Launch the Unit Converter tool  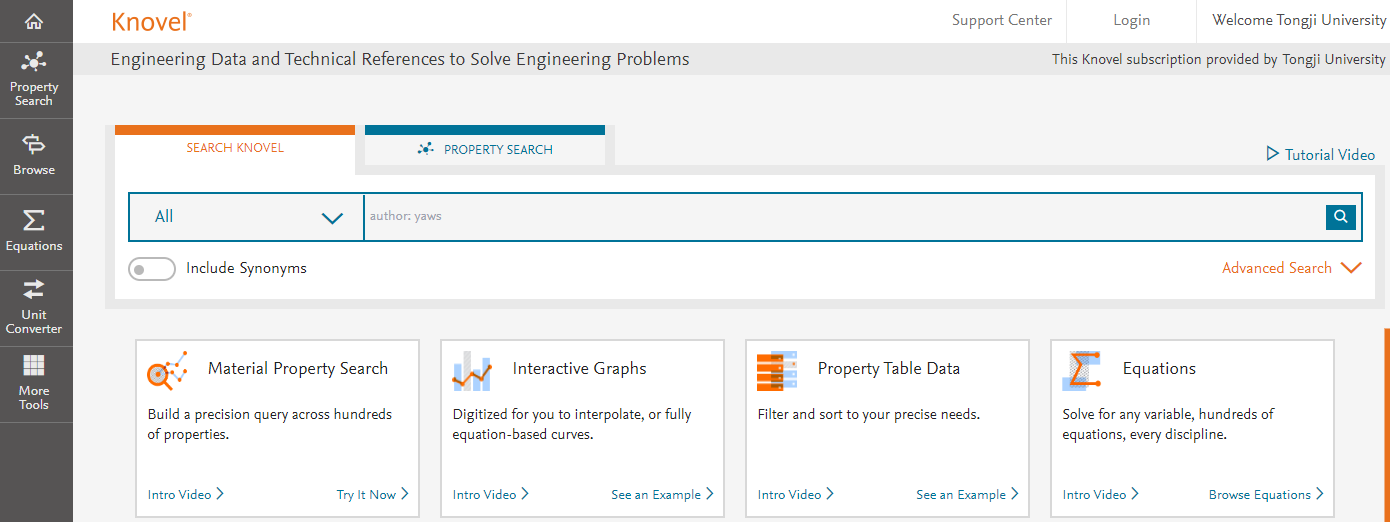[x=34, y=308]
